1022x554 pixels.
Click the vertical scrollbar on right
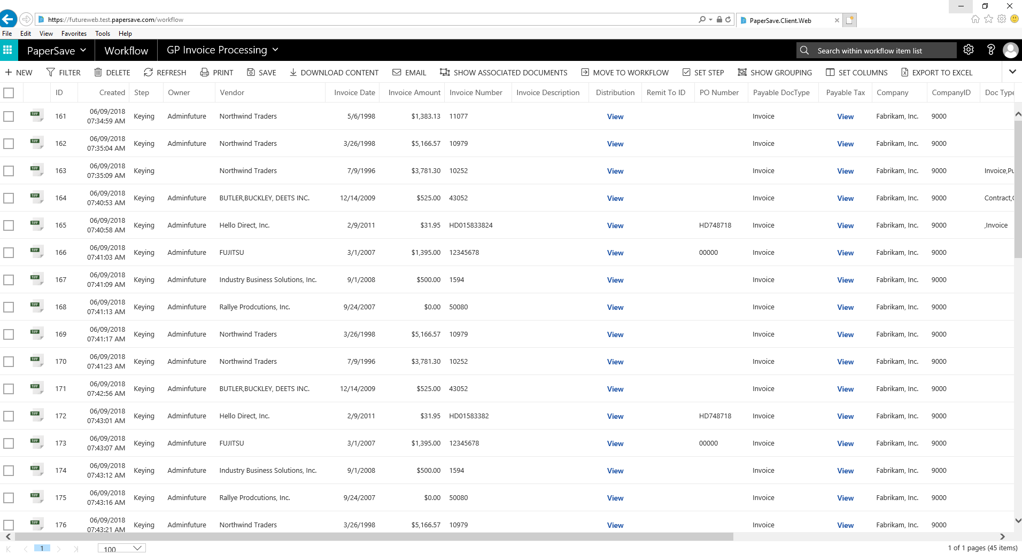click(1017, 189)
